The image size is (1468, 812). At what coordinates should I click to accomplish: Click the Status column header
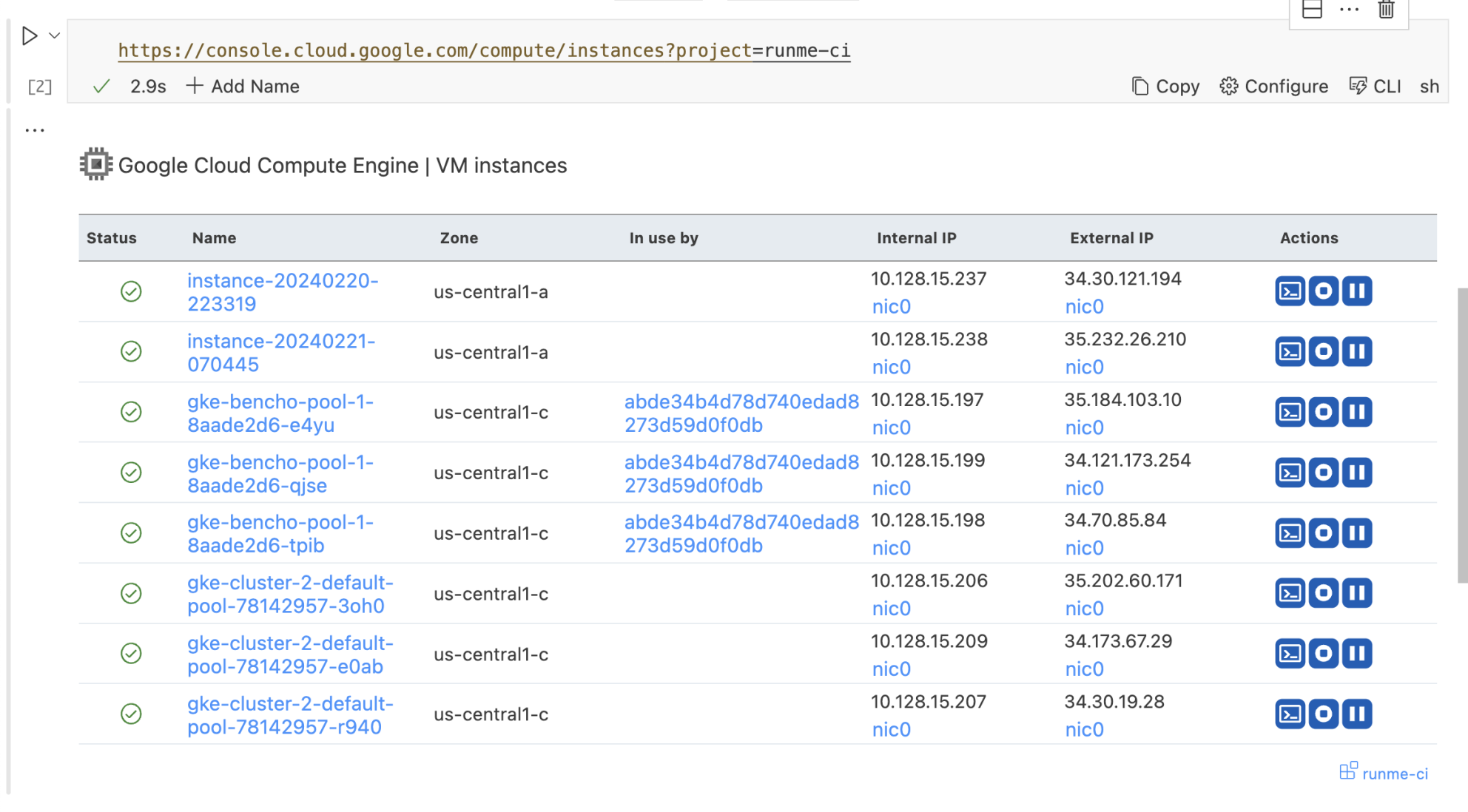tap(112, 238)
